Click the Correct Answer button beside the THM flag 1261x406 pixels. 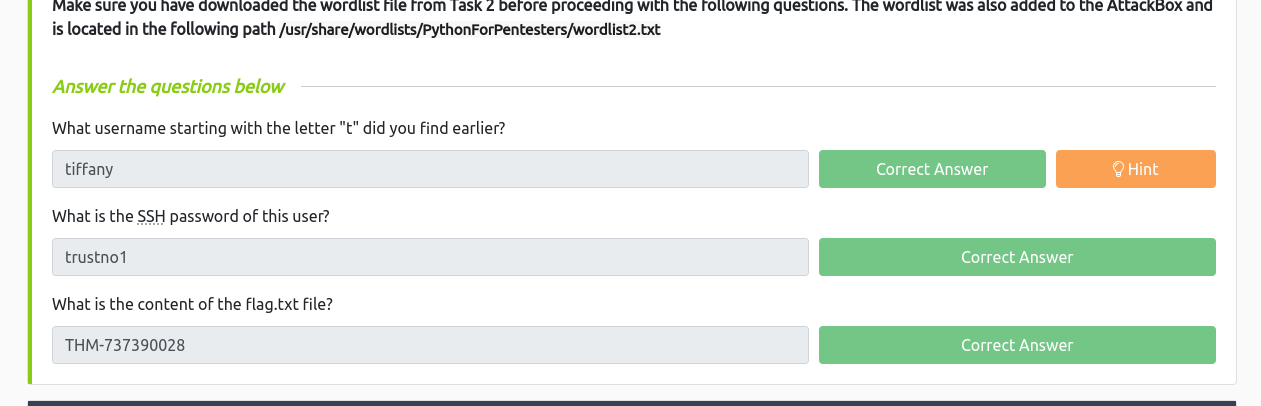(1016, 345)
